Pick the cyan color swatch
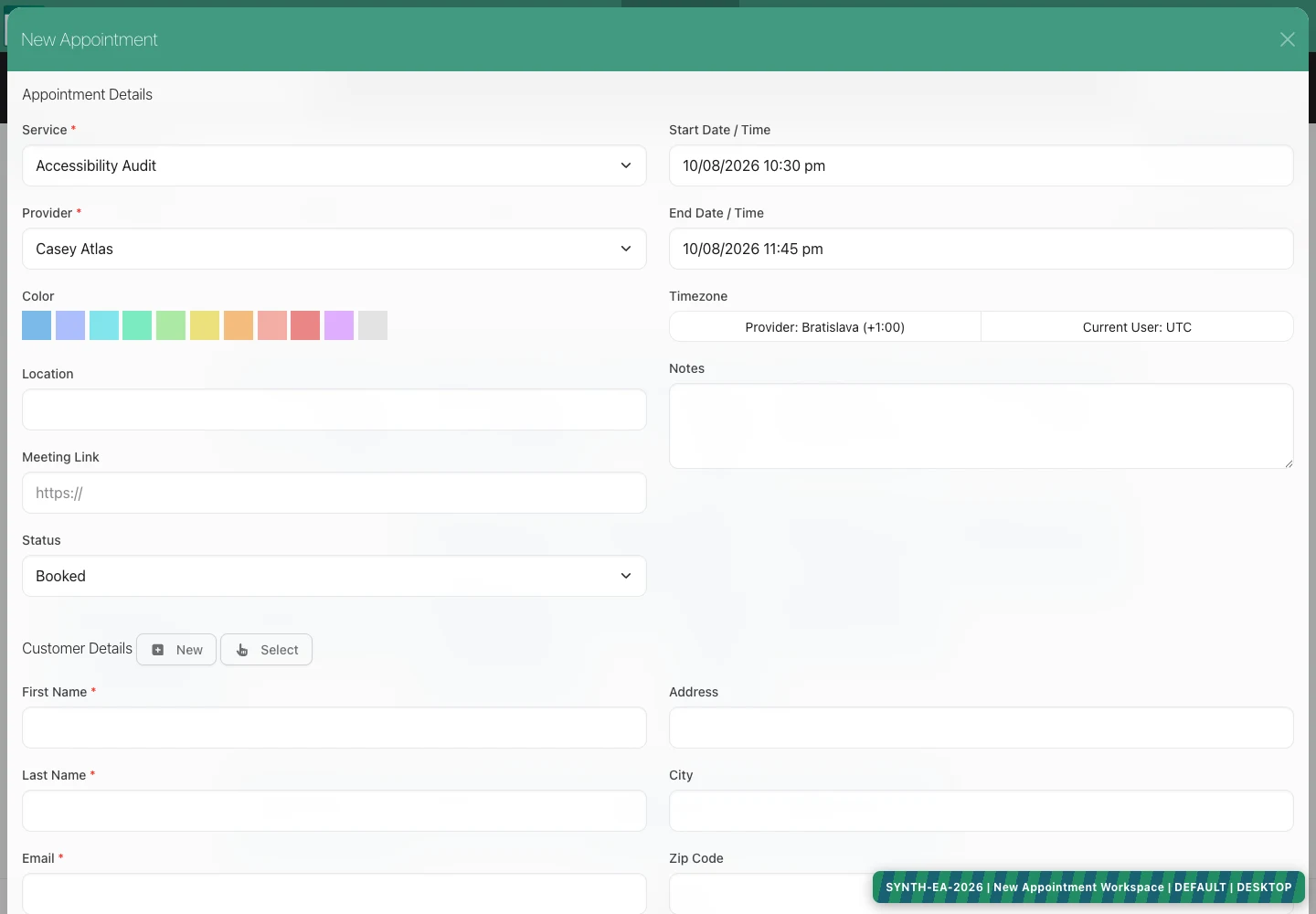This screenshot has height=914, width=1316. pyautogui.click(x=104, y=325)
